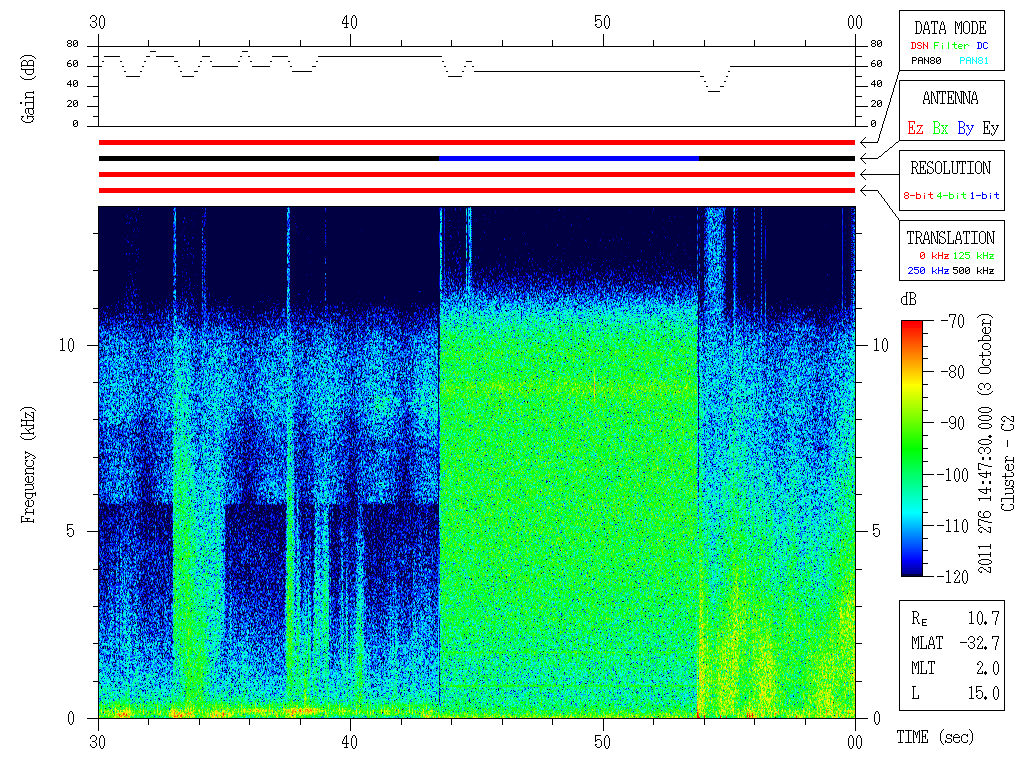Screen dimensions: 1024x768
Task: Click the blue 250 kHz translation label
Action: click(928, 270)
